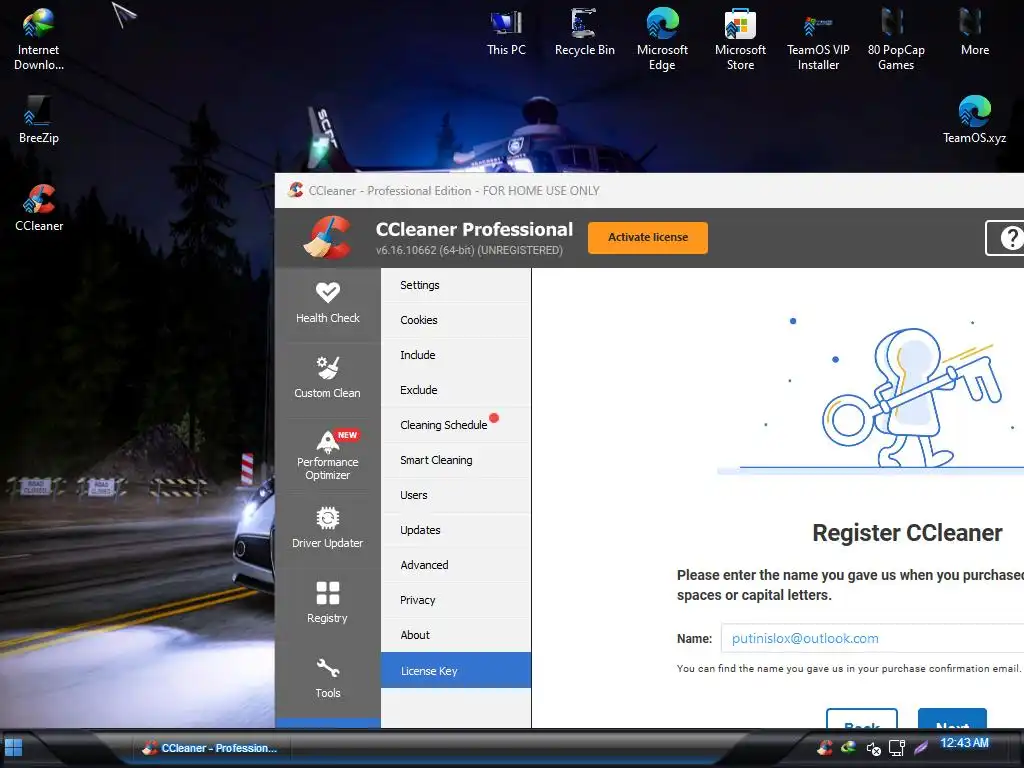Image resolution: width=1024 pixels, height=768 pixels.
Task: Open the Smart Cleaning options
Action: click(456, 460)
